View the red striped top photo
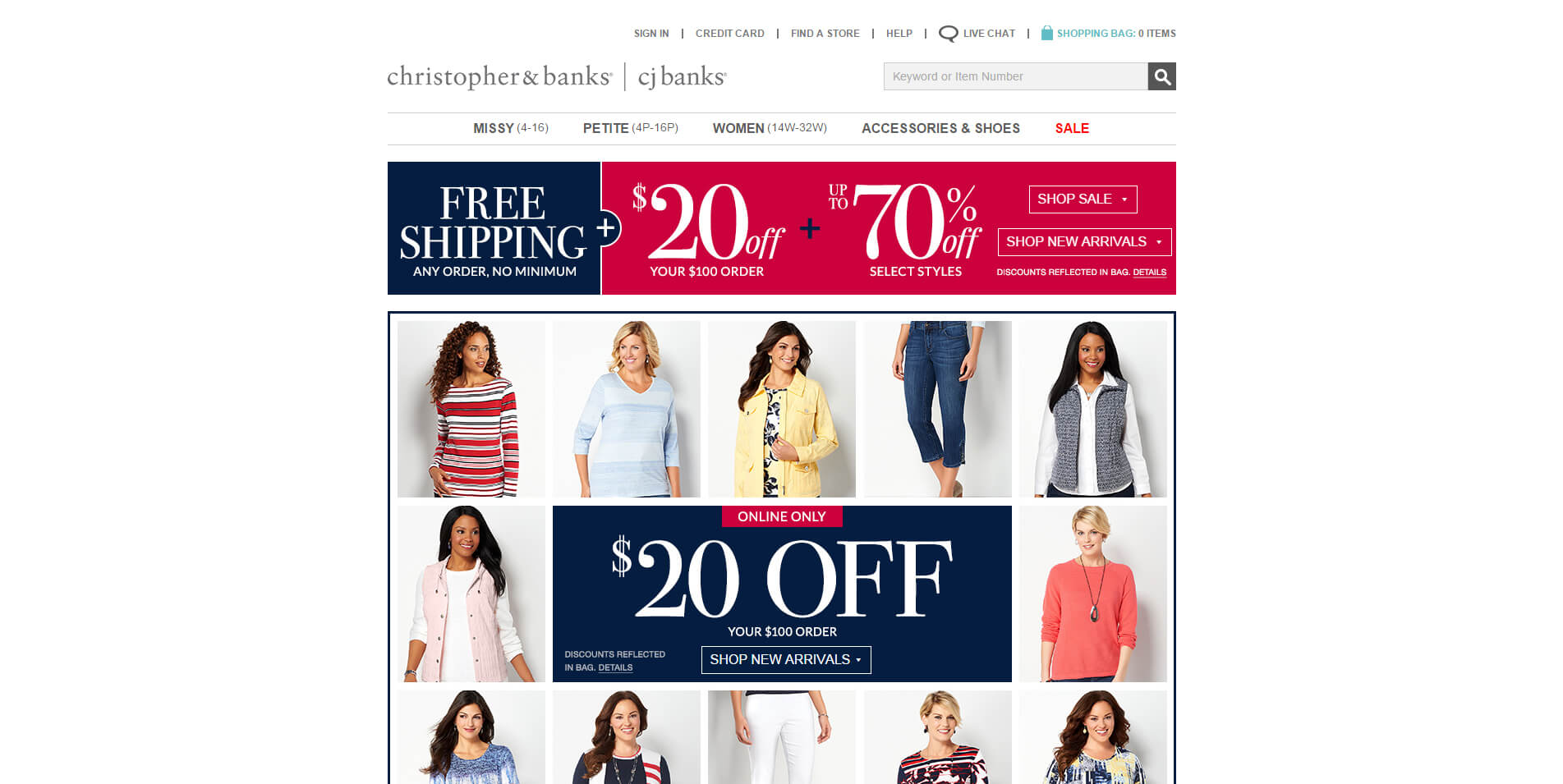The width and height of the screenshot is (1563, 784). 471,409
